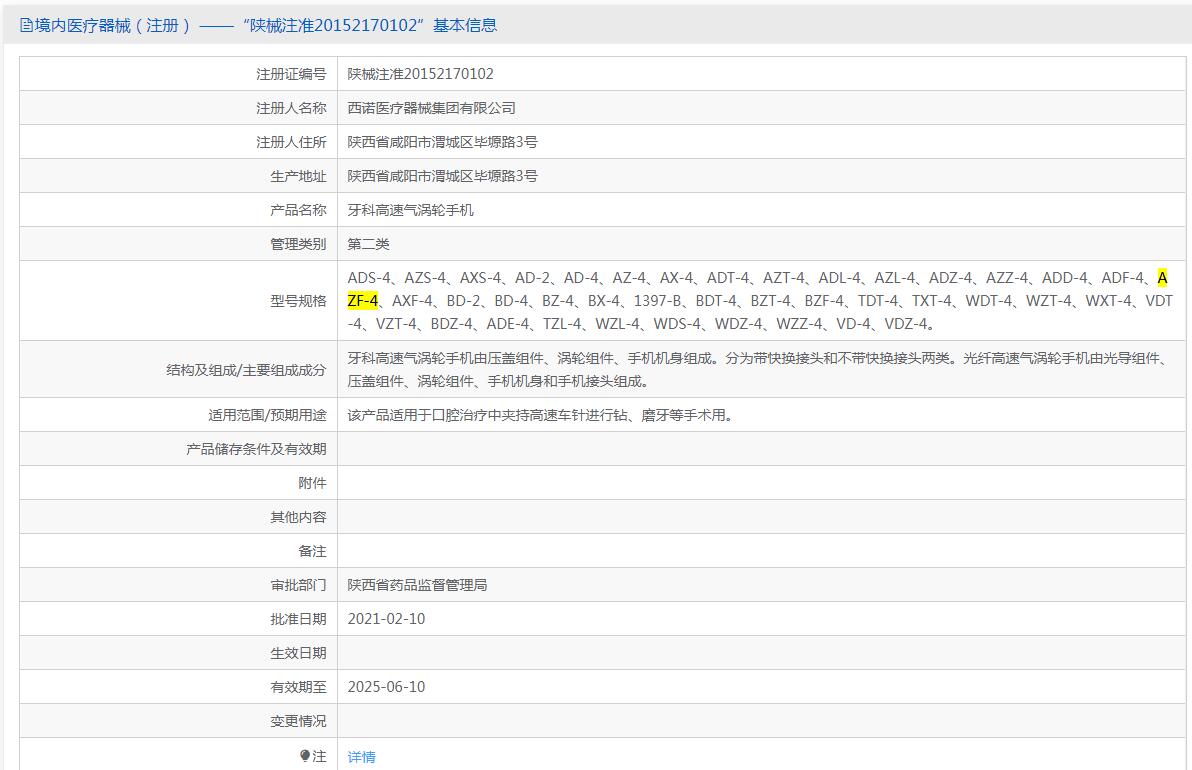Click the 有效期至 label
The width and height of the screenshot is (1192, 770).
coord(298,687)
